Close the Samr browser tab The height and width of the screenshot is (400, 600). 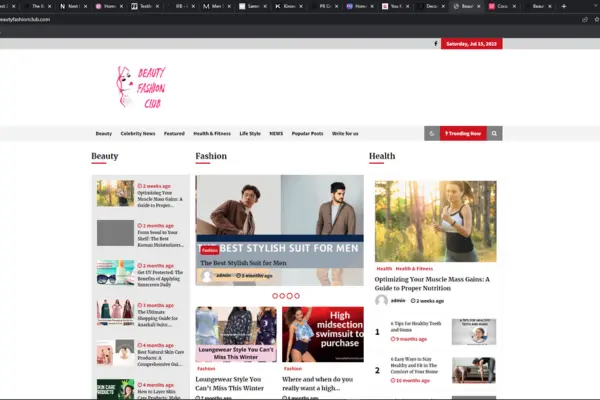coord(265,6)
